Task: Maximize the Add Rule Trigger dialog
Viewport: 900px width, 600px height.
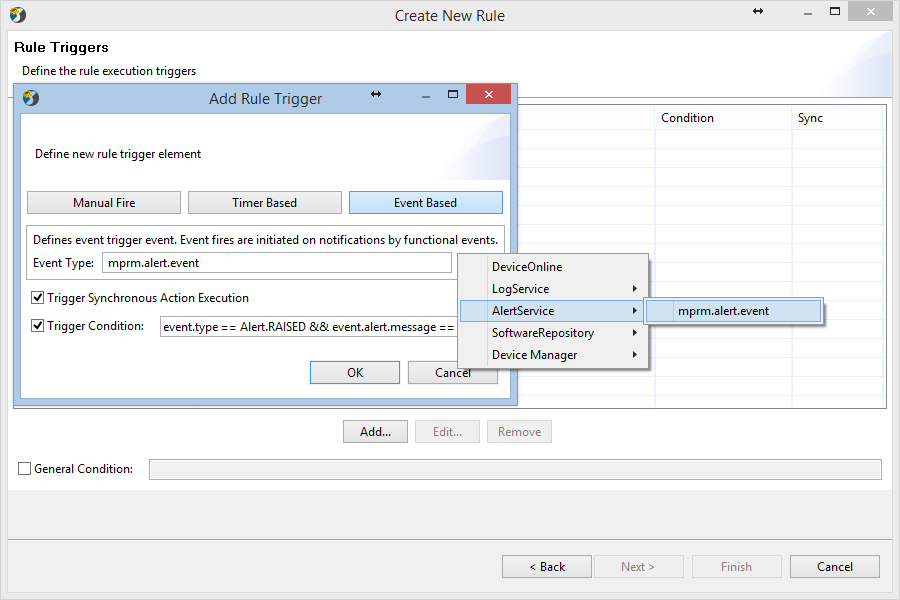Action: coord(453,94)
